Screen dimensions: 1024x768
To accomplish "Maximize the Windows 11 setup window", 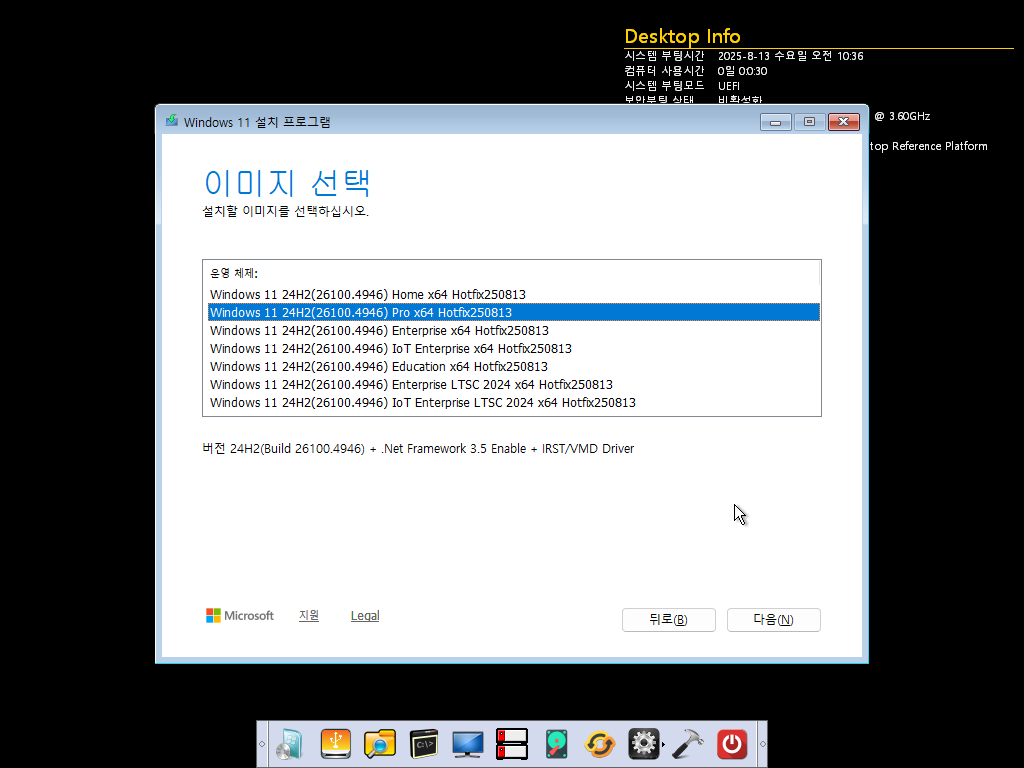I will (810, 122).
